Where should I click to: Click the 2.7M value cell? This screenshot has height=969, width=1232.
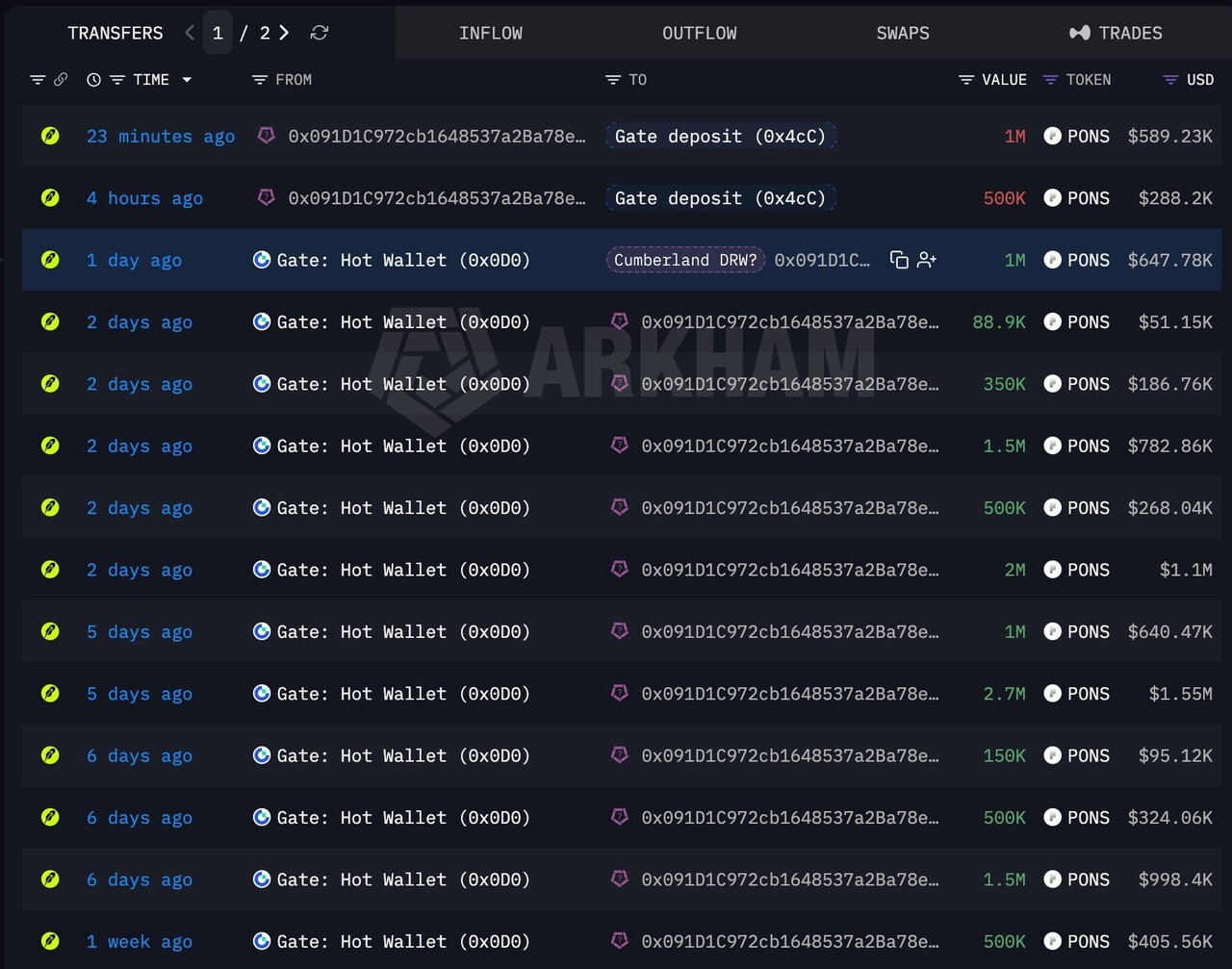tap(1005, 694)
